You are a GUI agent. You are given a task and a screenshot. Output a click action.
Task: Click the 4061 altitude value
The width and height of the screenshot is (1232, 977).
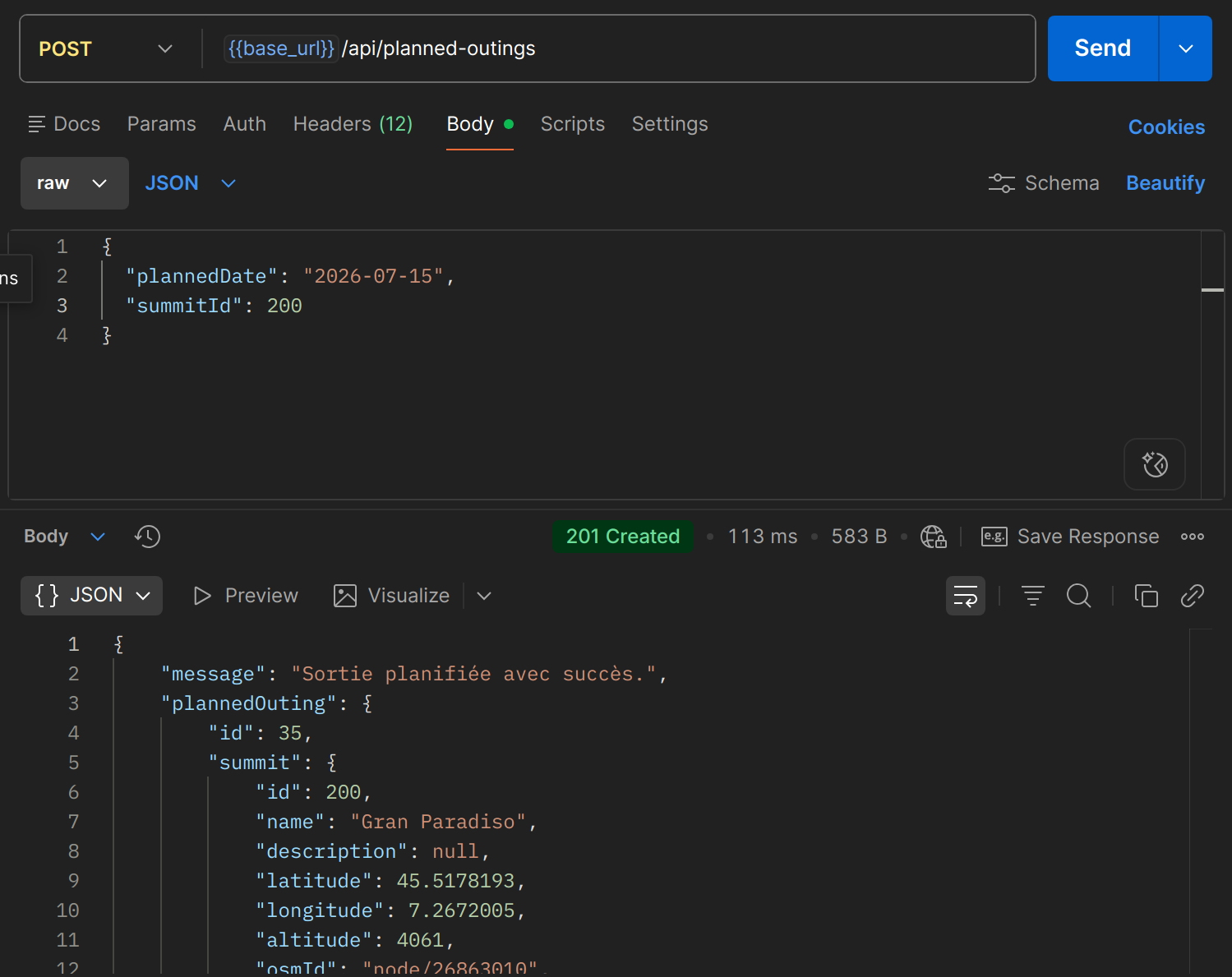point(420,940)
